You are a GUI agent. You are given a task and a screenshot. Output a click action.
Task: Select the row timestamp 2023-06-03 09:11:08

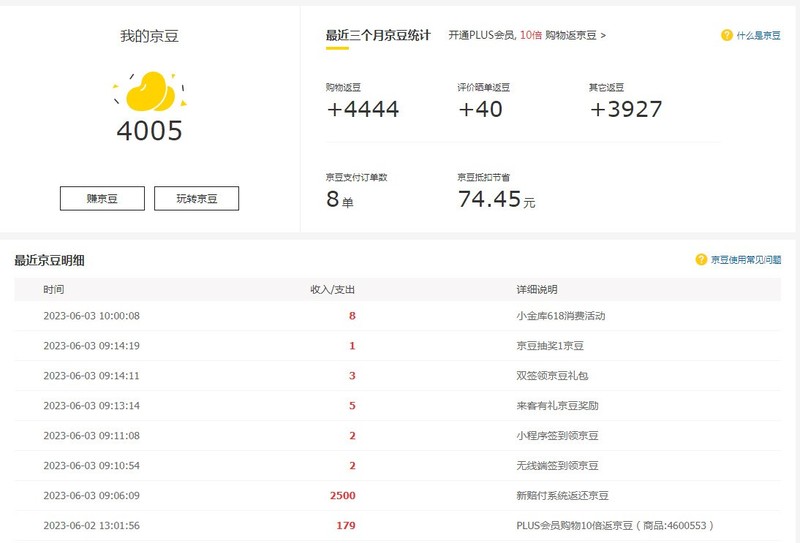(91, 436)
